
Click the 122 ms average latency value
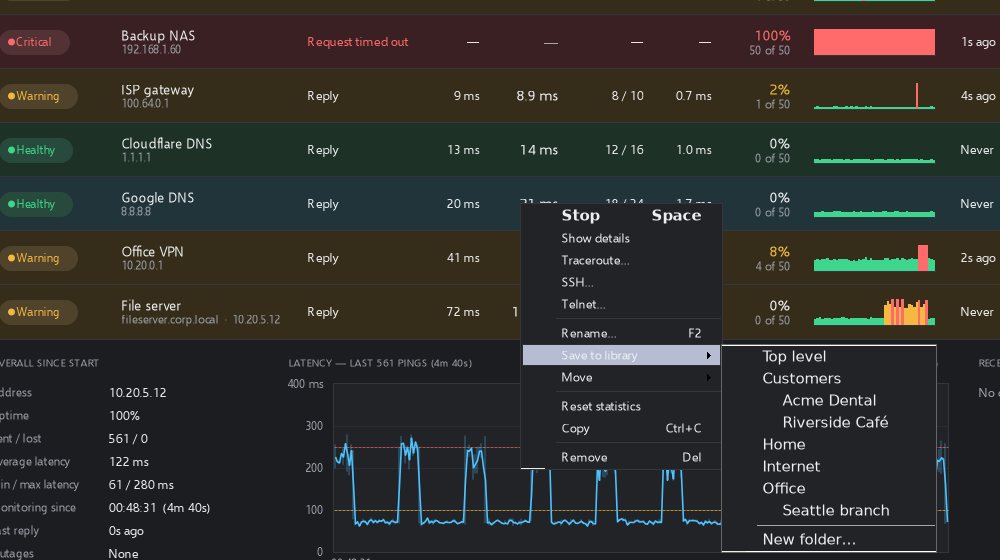pos(129,462)
